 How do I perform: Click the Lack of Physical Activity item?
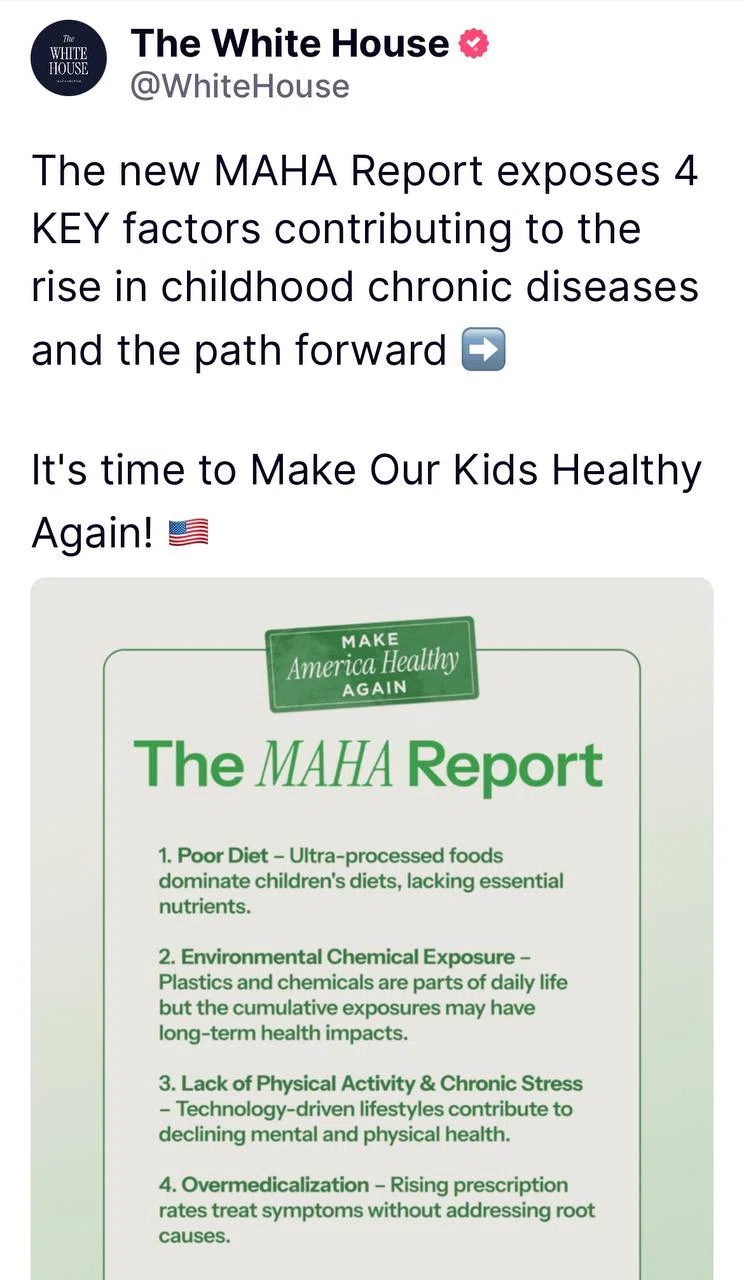point(370,1109)
